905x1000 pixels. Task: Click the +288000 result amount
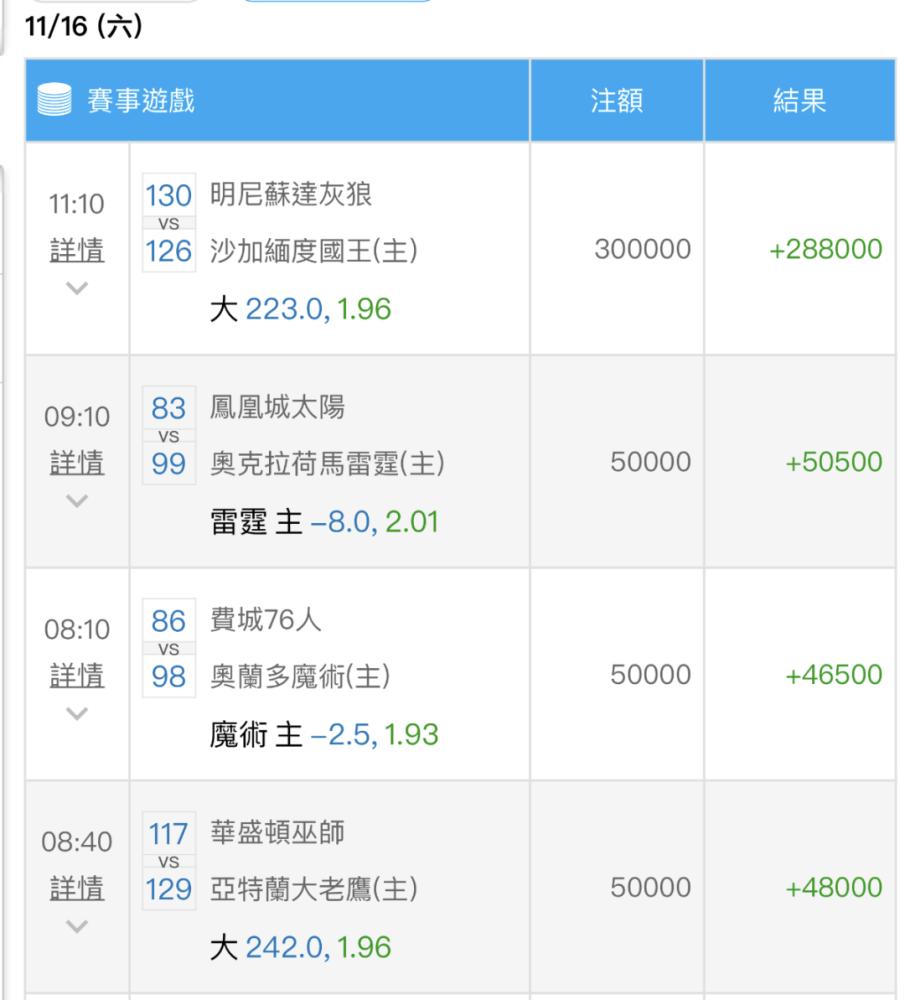click(x=825, y=249)
